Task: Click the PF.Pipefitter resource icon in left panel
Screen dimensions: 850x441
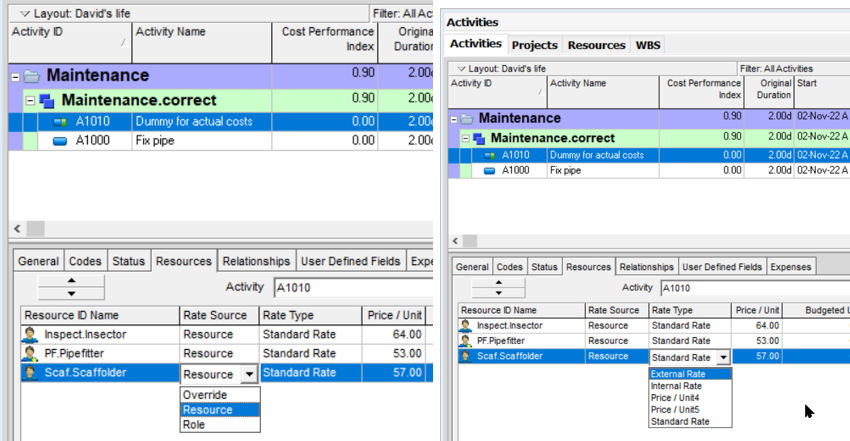Action: [29, 354]
